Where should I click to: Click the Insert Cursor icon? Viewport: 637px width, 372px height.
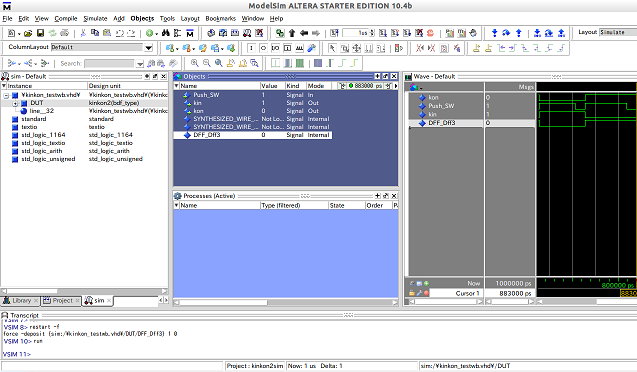477,48
